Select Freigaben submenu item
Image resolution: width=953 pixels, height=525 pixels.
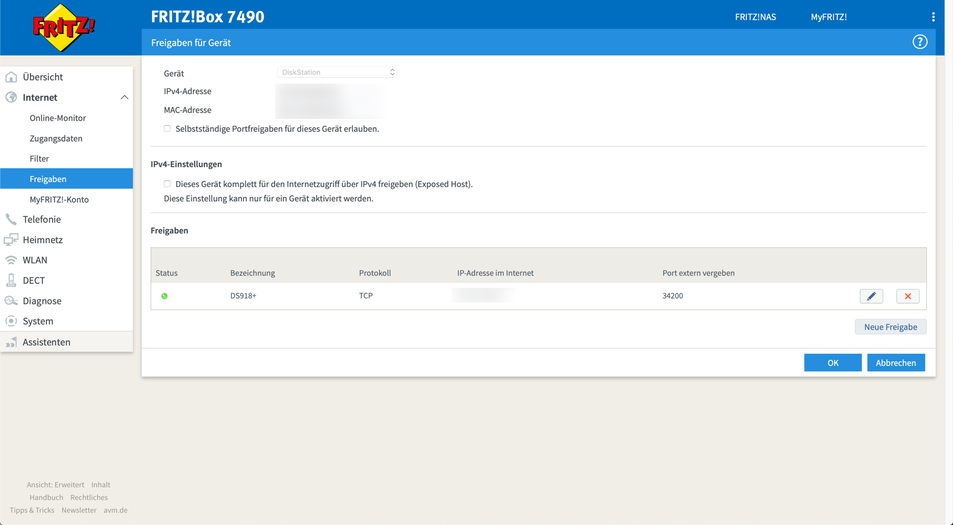pos(66,179)
